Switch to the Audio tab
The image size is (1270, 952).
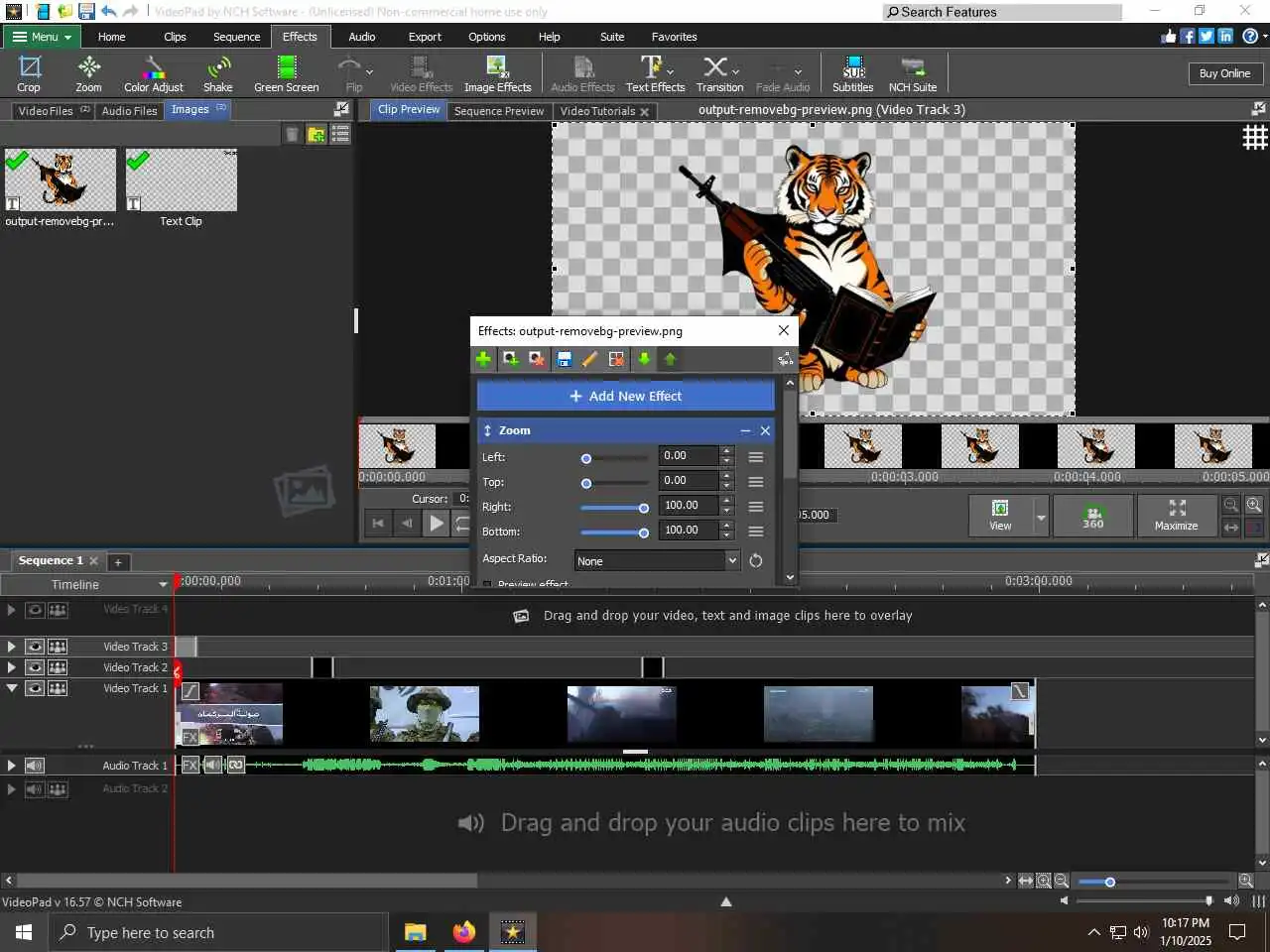point(362,37)
